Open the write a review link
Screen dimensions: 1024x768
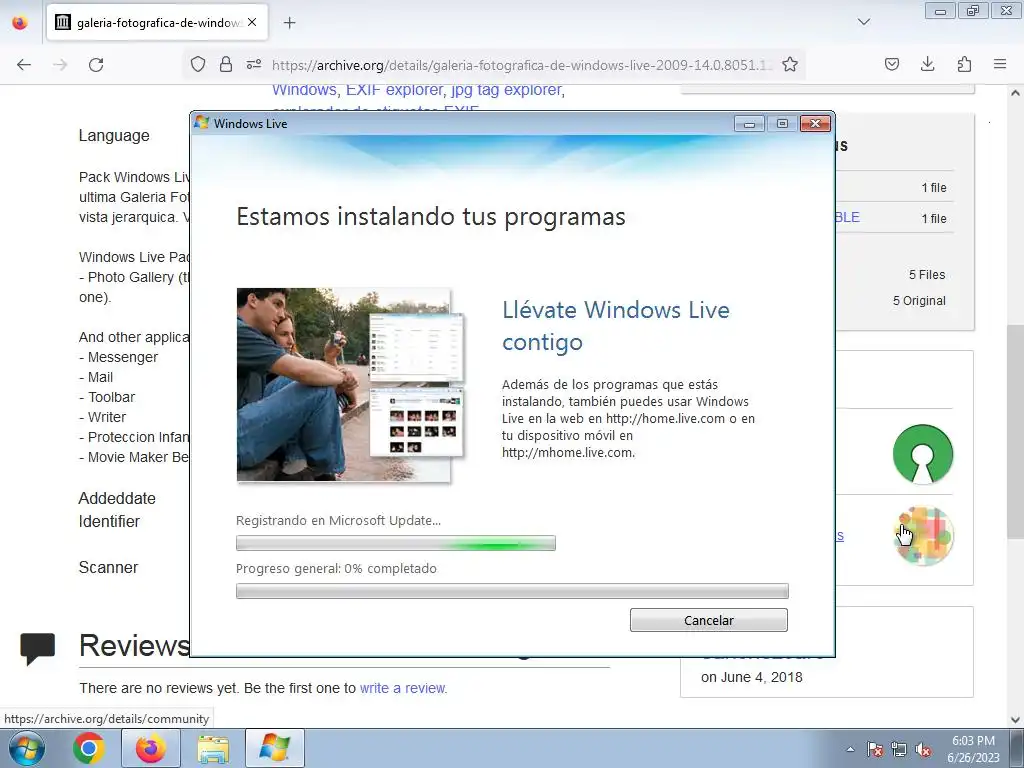[x=403, y=688]
